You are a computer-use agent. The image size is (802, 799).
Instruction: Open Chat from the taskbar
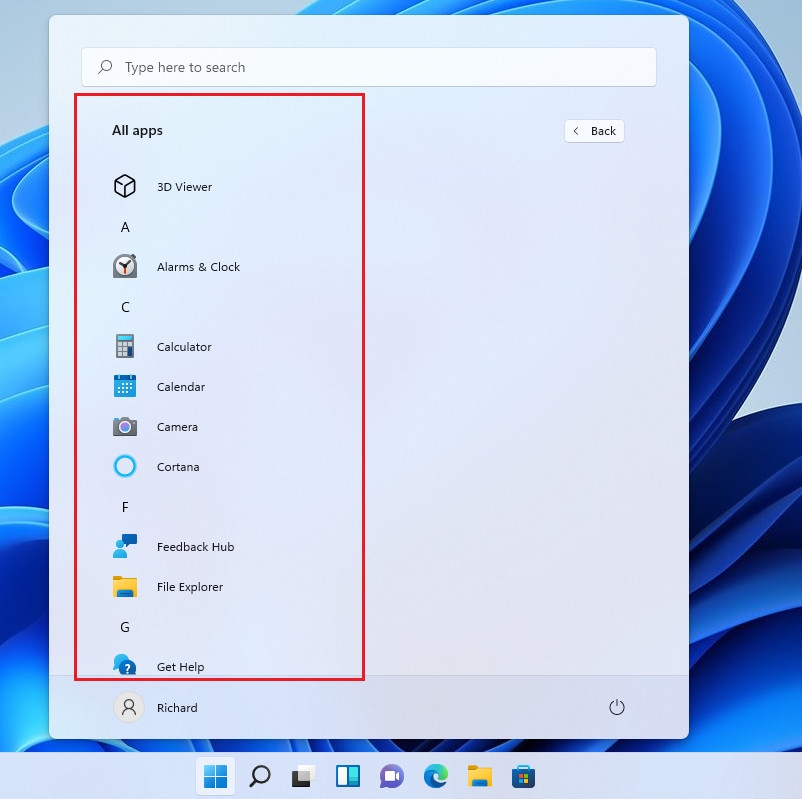(391, 776)
